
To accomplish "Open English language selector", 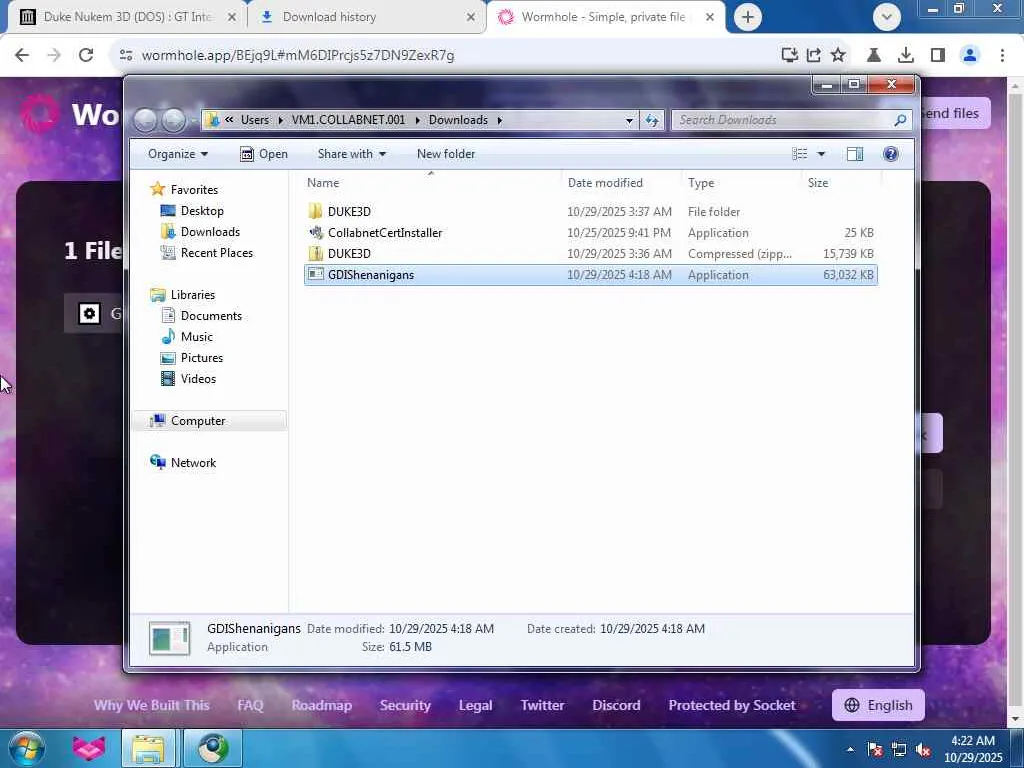I will click(x=878, y=705).
